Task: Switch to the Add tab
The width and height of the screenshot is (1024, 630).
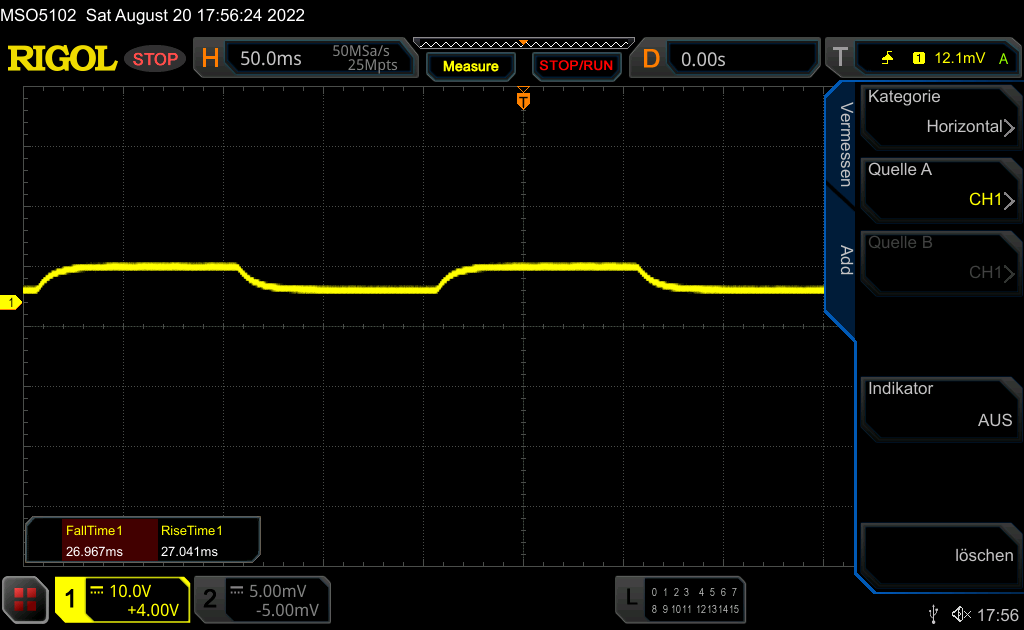Action: pyautogui.click(x=846, y=260)
